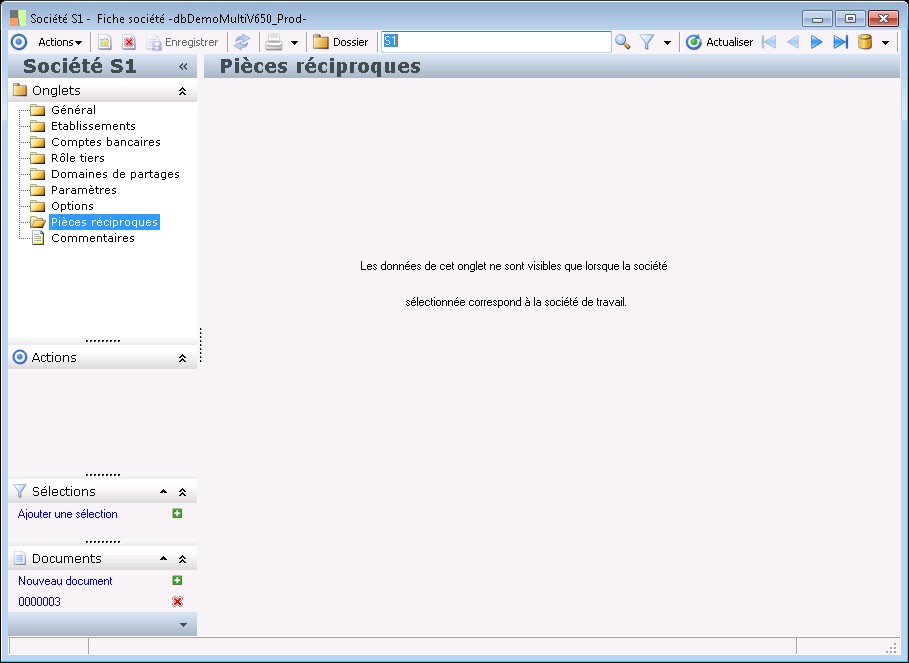This screenshot has height=663, width=909.
Task: Click the application icon in title bar
Action: click(x=17, y=18)
